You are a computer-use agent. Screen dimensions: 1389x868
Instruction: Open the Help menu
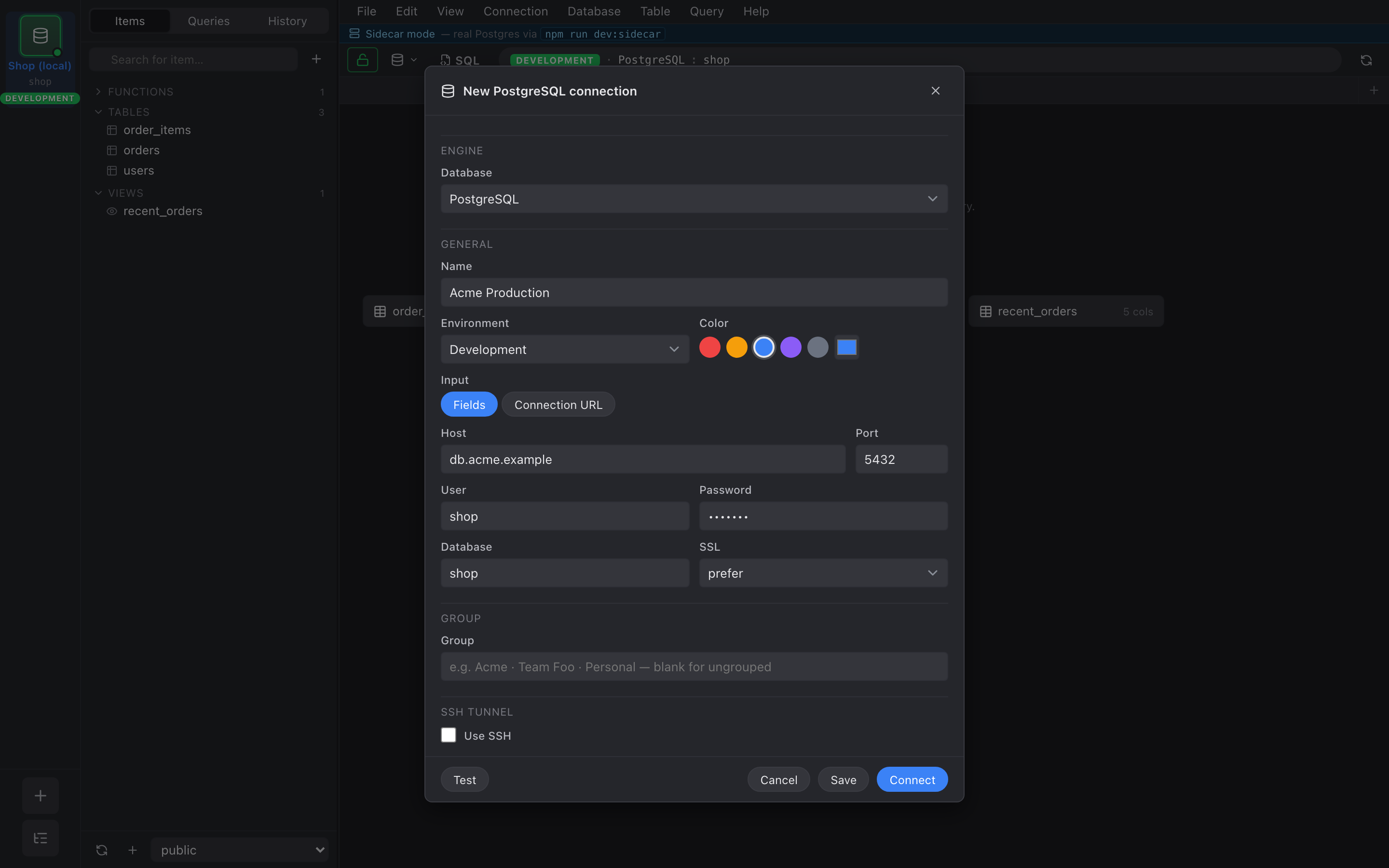pos(756,12)
